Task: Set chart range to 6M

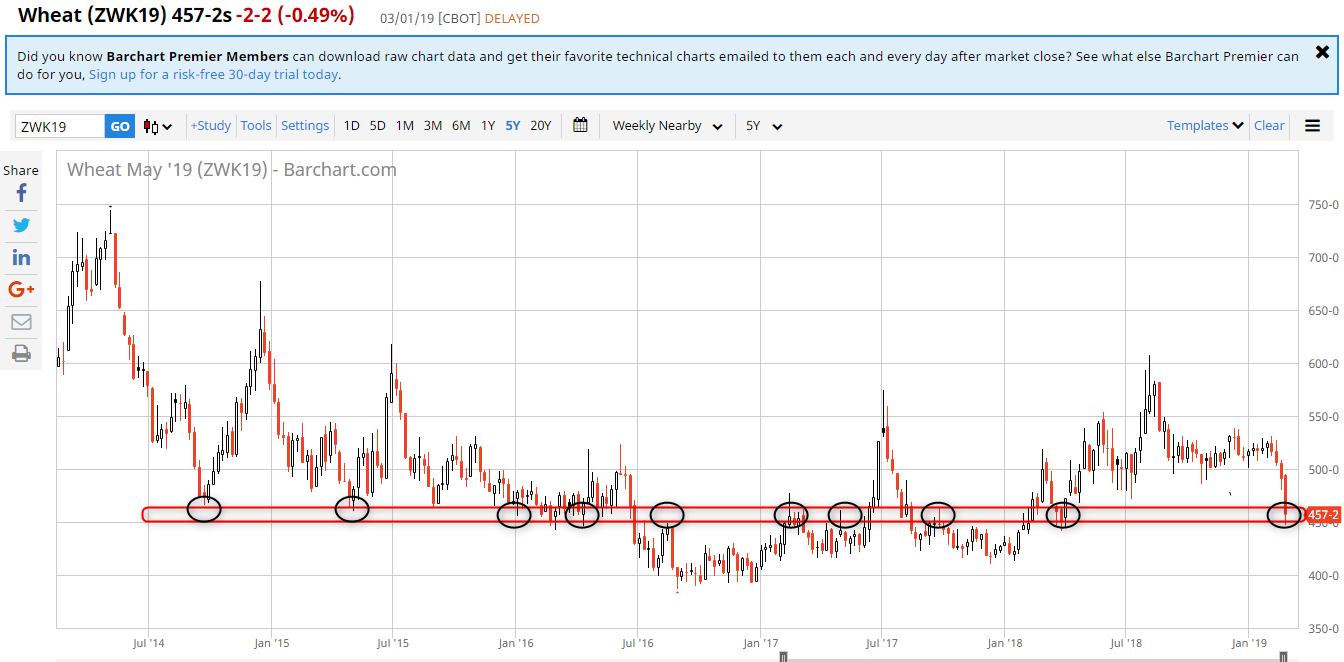Action: coord(461,126)
